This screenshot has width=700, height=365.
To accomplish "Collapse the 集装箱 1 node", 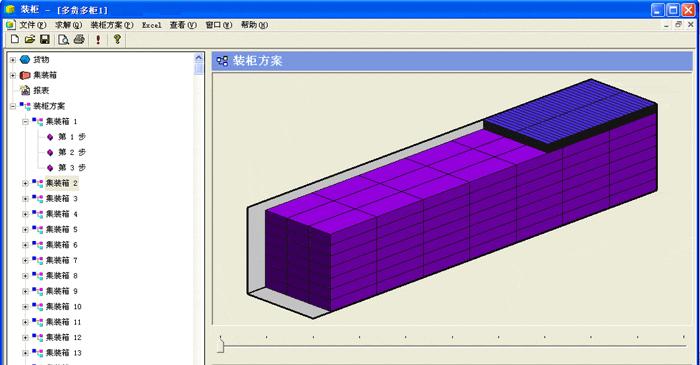I will pos(25,121).
